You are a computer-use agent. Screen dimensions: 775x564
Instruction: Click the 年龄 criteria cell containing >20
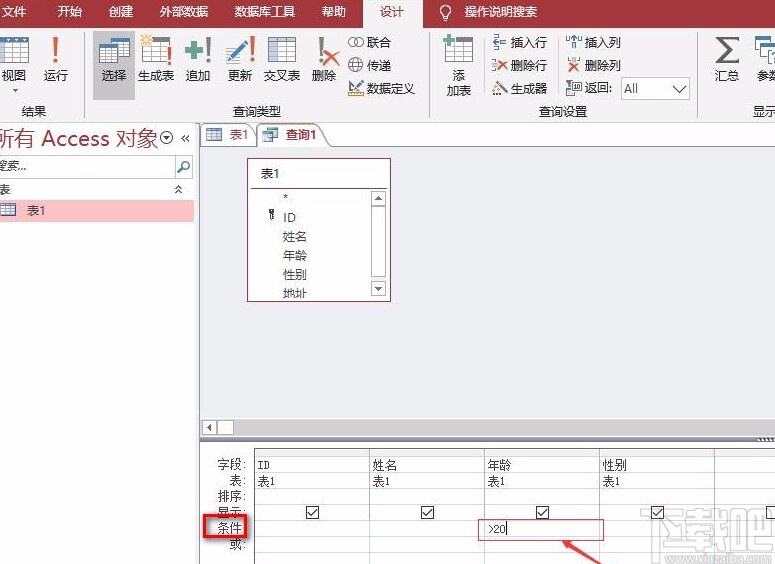coord(541,529)
